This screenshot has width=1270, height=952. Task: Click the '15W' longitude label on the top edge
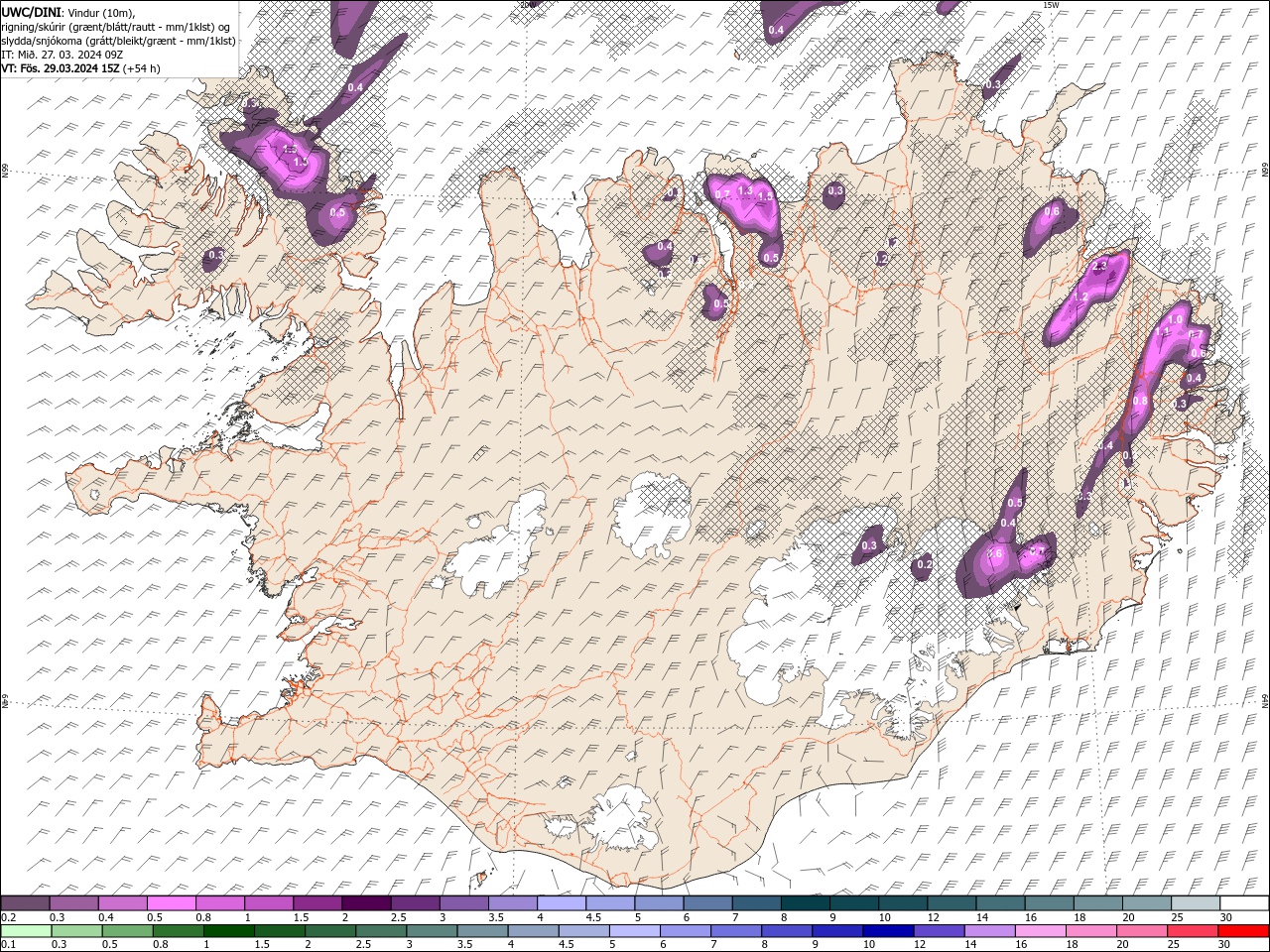coord(1052,5)
